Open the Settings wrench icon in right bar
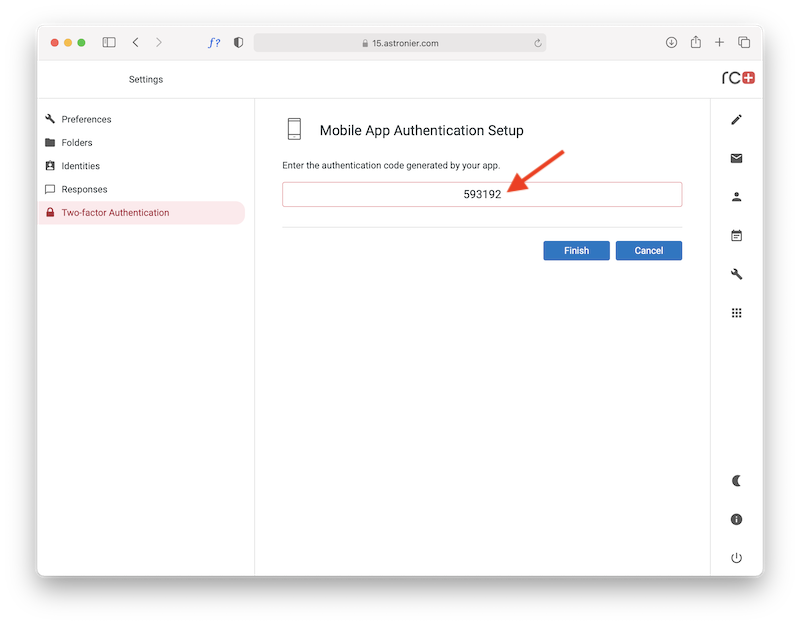 pyautogui.click(x=736, y=274)
